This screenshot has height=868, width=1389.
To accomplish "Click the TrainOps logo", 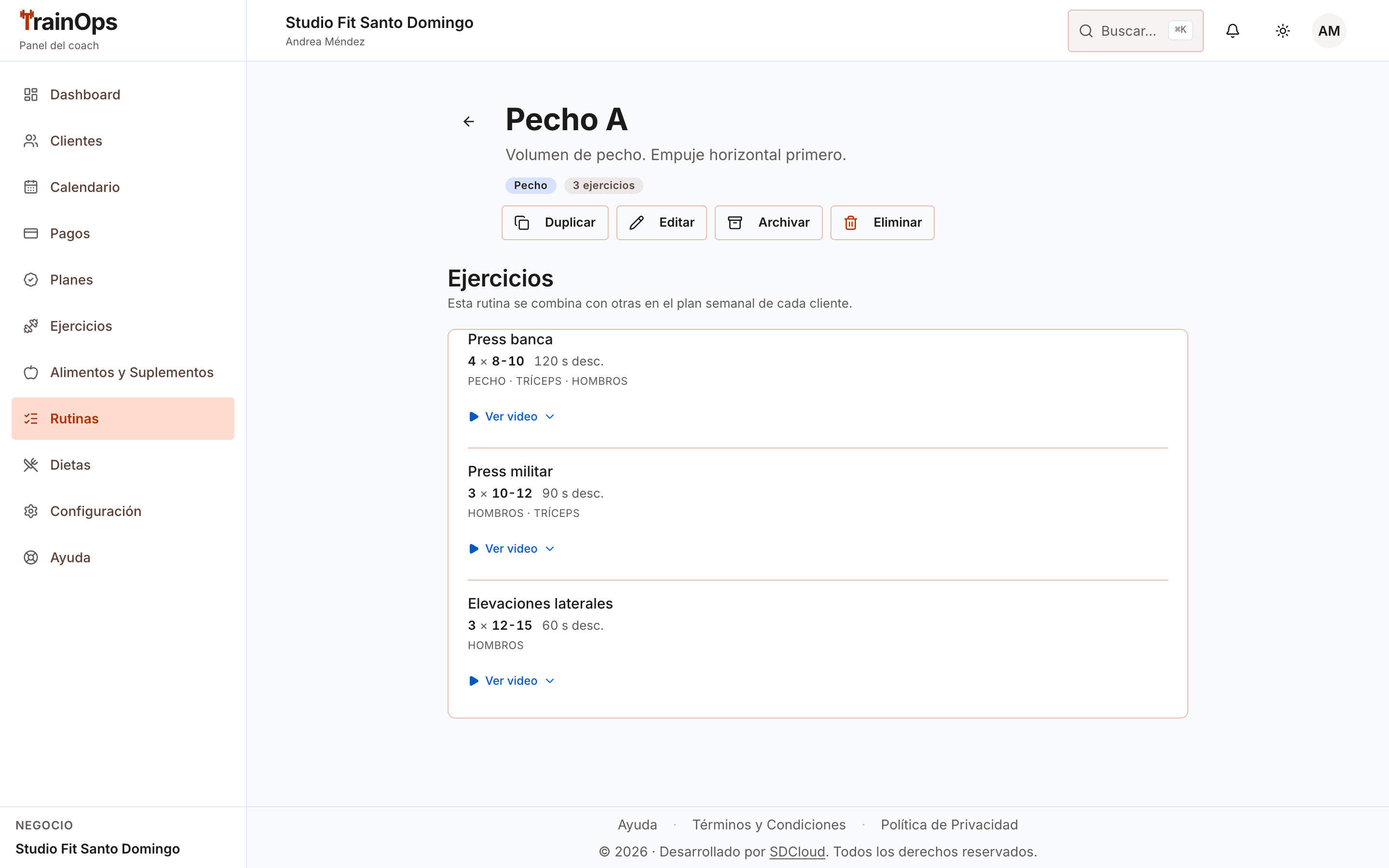I will [68, 22].
